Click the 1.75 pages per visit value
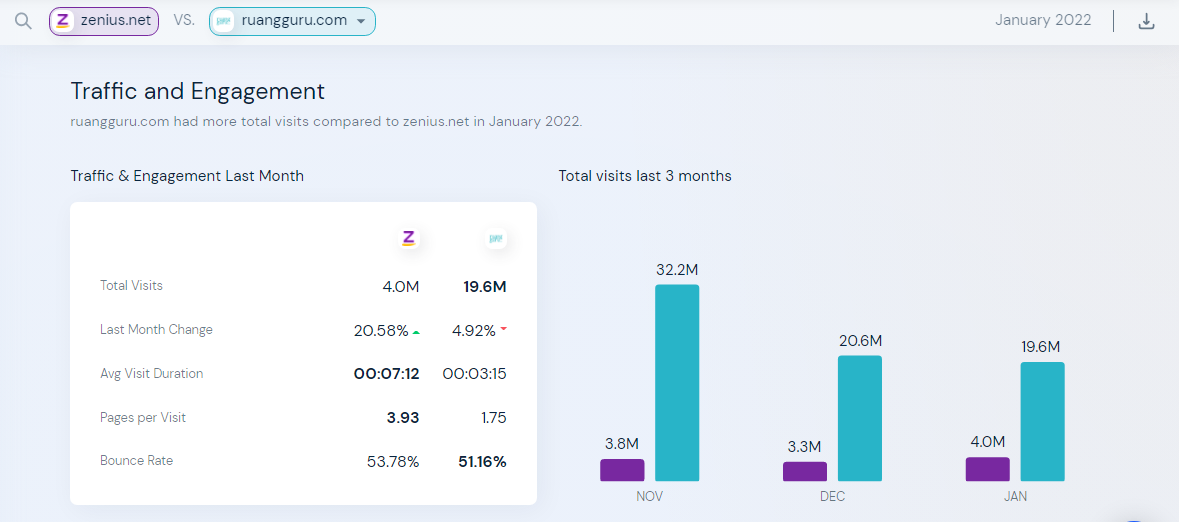Viewport: 1179px width, 522px height. click(x=493, y=417)
